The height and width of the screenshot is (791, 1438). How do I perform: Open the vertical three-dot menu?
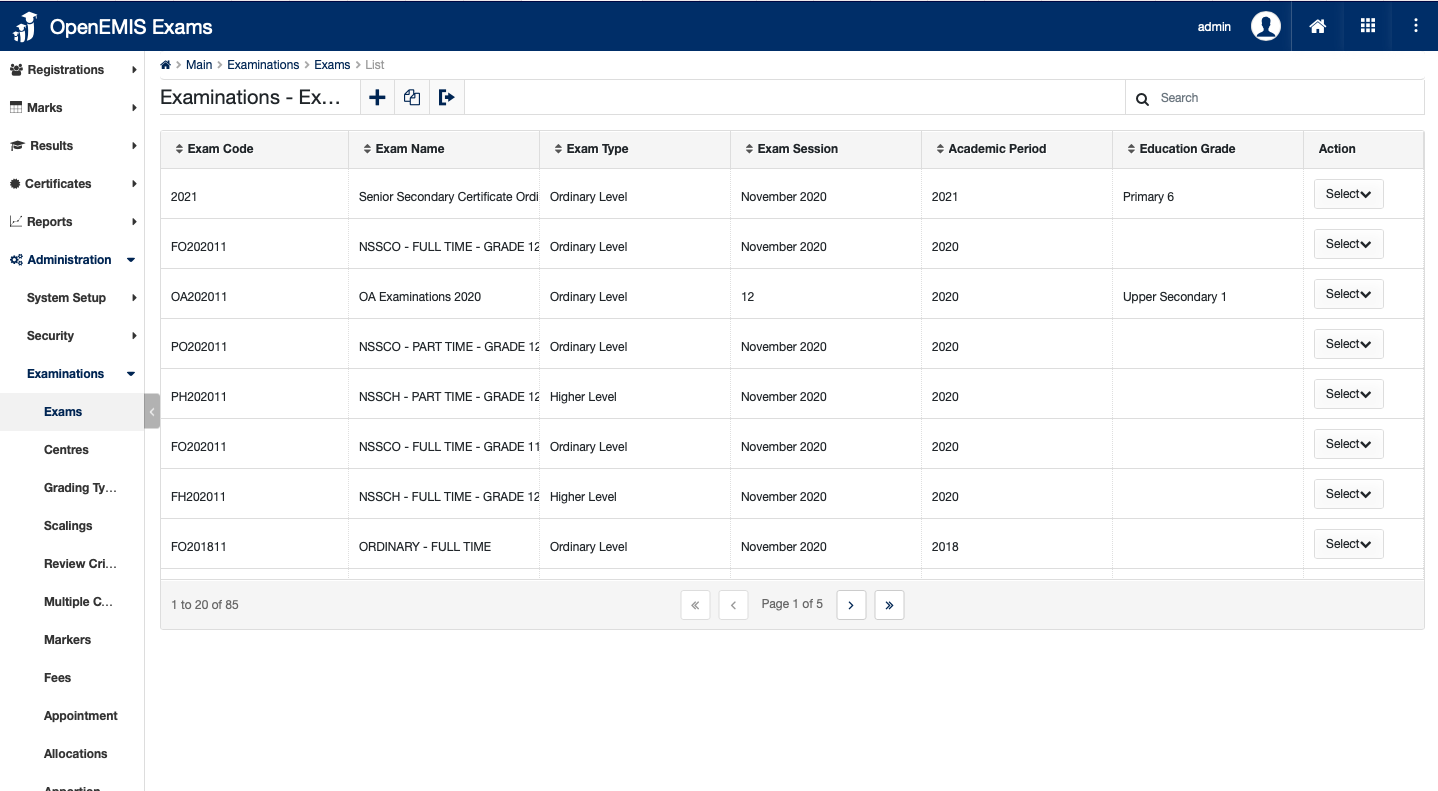pyautogui.click(x=1416, y=26)
